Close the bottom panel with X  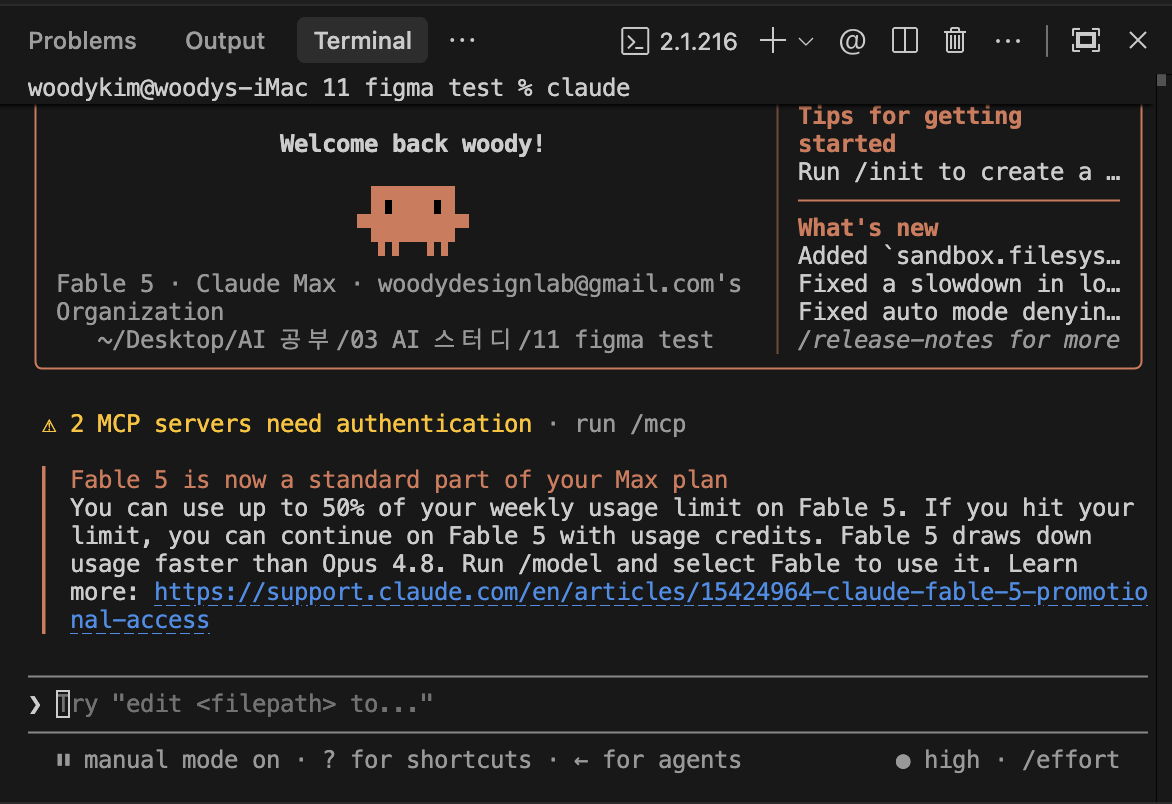click(x=1138, y=40)
